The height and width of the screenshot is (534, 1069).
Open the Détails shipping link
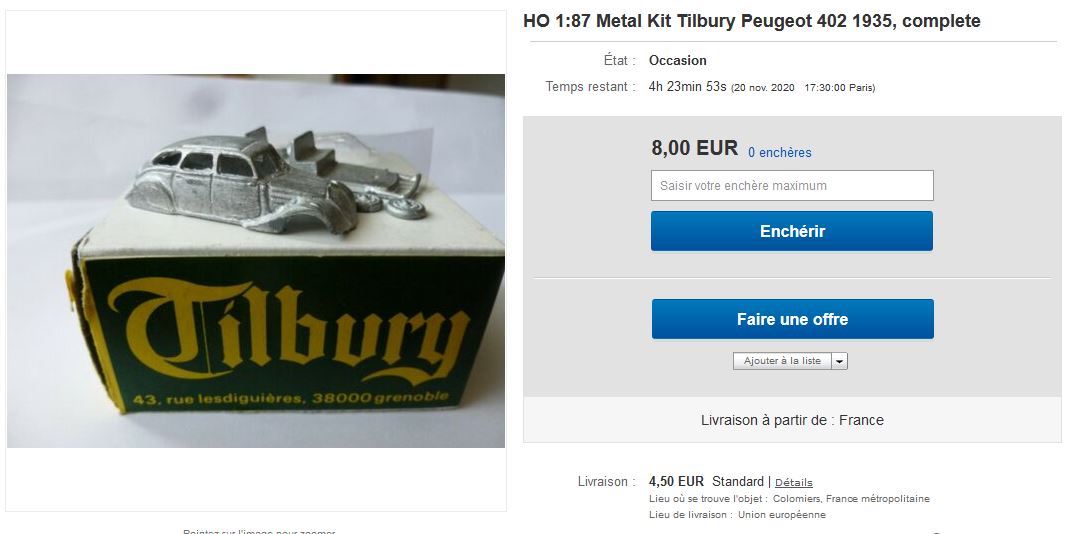pos(794,482)
